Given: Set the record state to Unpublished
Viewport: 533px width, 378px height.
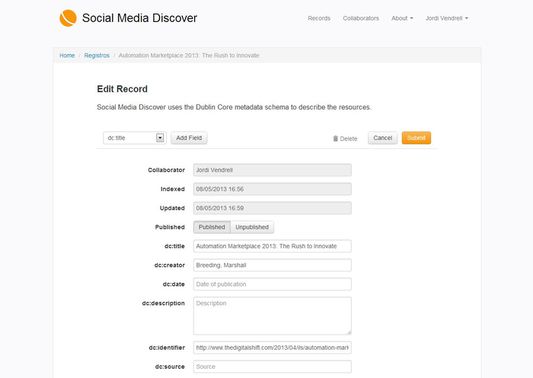Looking at the screenshot, I should point(252,227).
